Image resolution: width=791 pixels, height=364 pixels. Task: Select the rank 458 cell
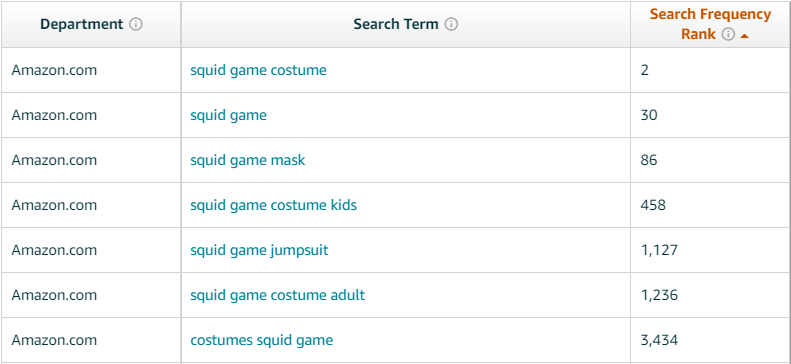click(710, 205)
